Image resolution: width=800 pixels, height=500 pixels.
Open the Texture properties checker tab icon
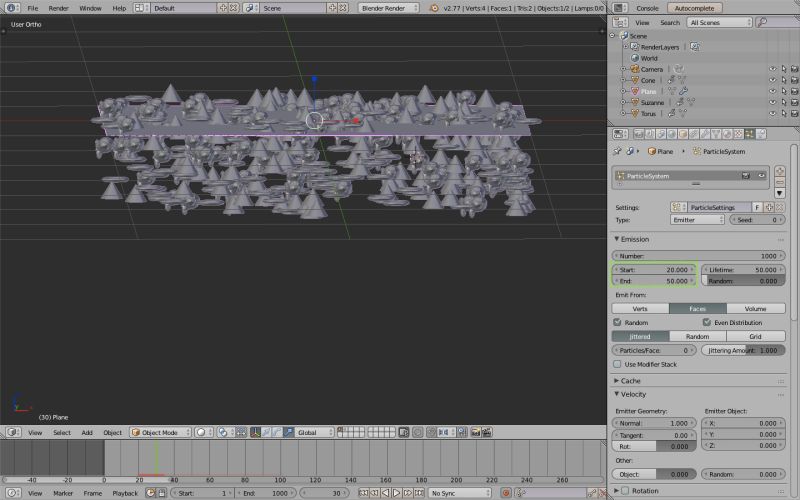738,134
